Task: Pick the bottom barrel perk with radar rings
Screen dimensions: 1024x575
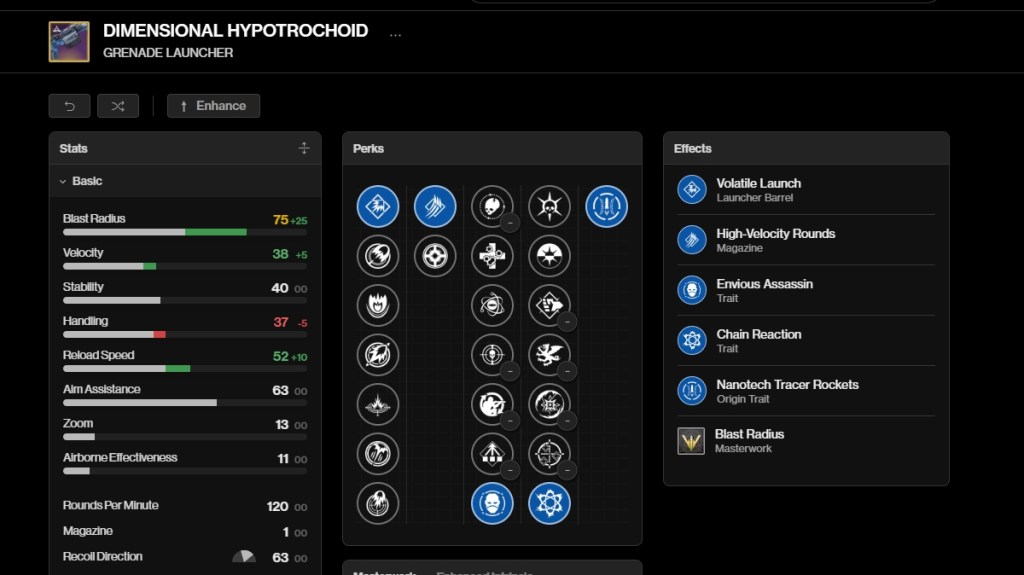Action: tap(377, 503)
